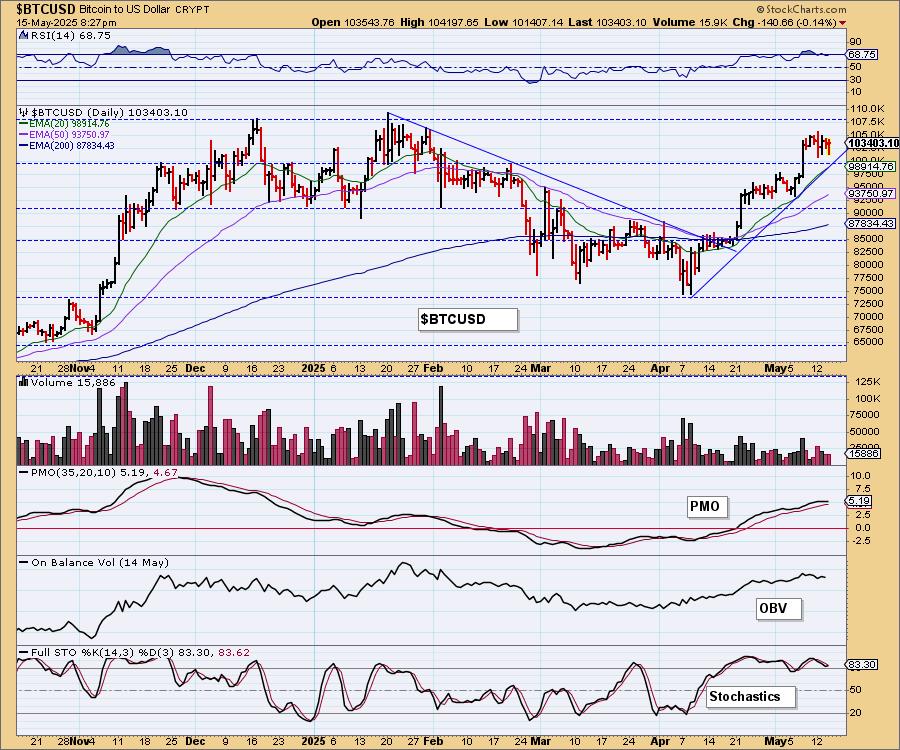This screenshot has width=900, height=750.
Task: Select the Last 103403.10 header value
Action: tap(607, 22)
